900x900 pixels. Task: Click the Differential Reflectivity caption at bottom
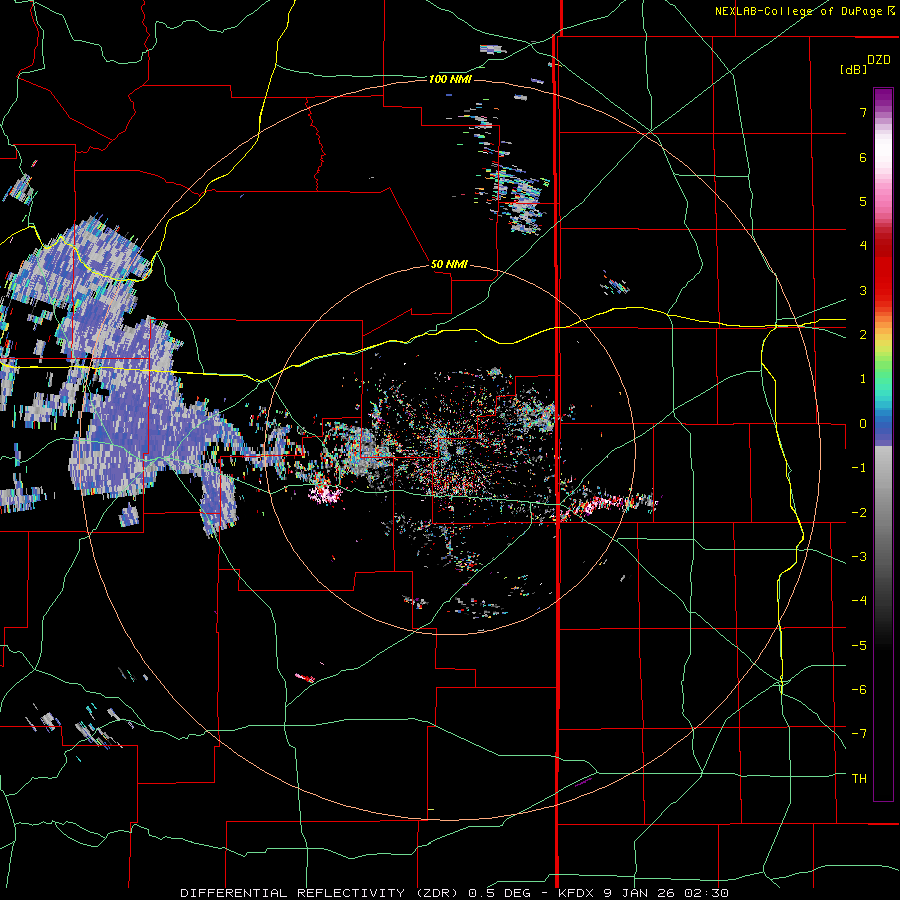point(455,893)
